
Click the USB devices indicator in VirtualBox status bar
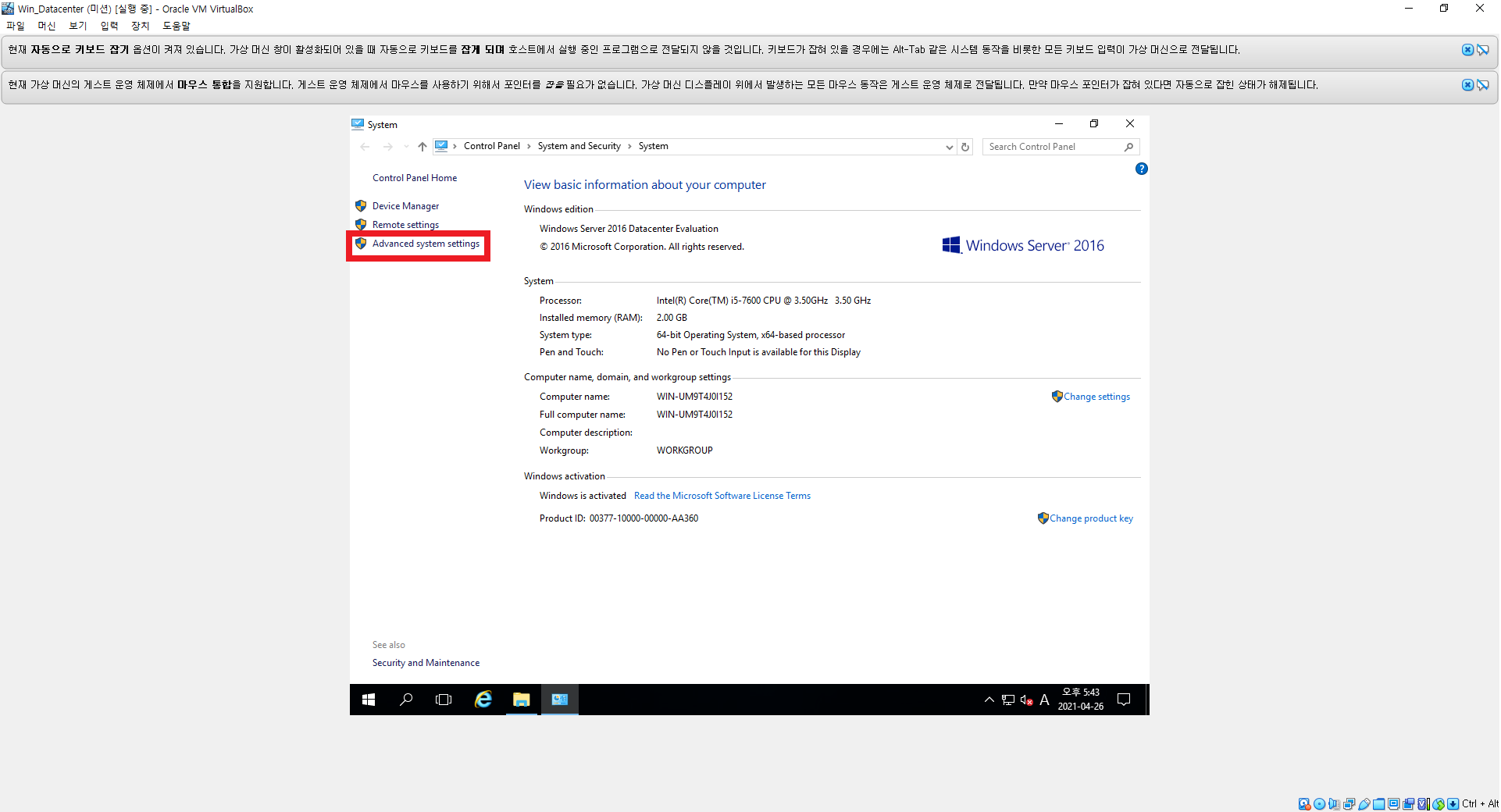coord(1364,803)
